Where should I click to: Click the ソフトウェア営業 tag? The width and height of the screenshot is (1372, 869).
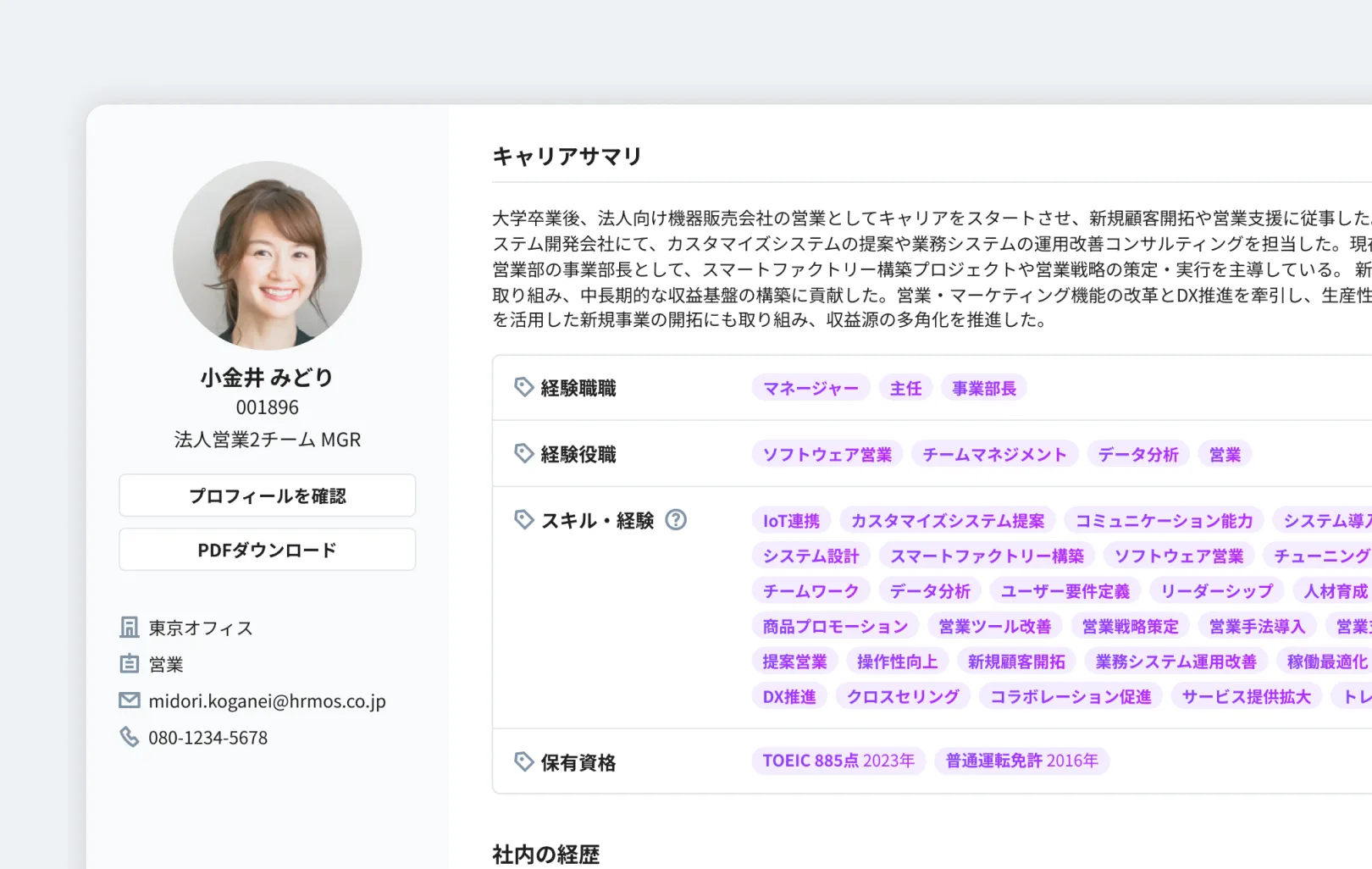826,453
